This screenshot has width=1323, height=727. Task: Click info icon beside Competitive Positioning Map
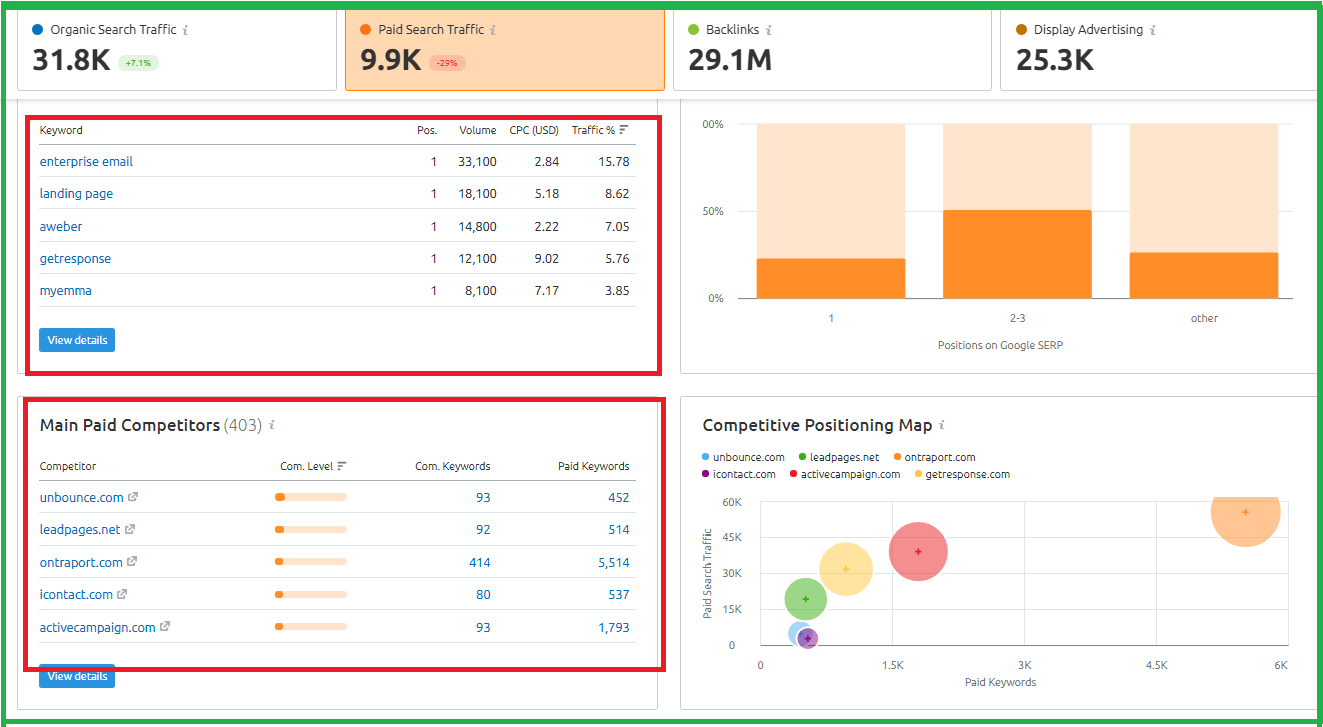pyautogui.click(x=942, y=425)
